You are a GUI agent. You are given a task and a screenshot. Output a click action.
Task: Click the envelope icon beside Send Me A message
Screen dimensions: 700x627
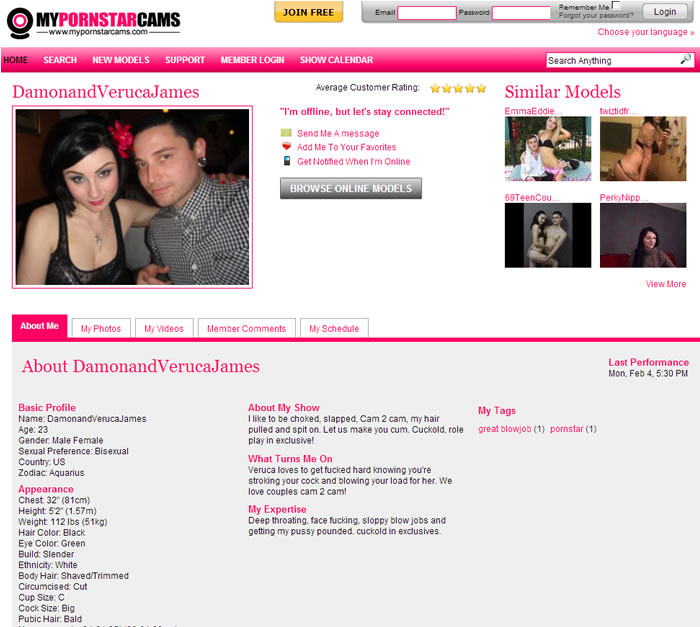click(x=287, y=133)
